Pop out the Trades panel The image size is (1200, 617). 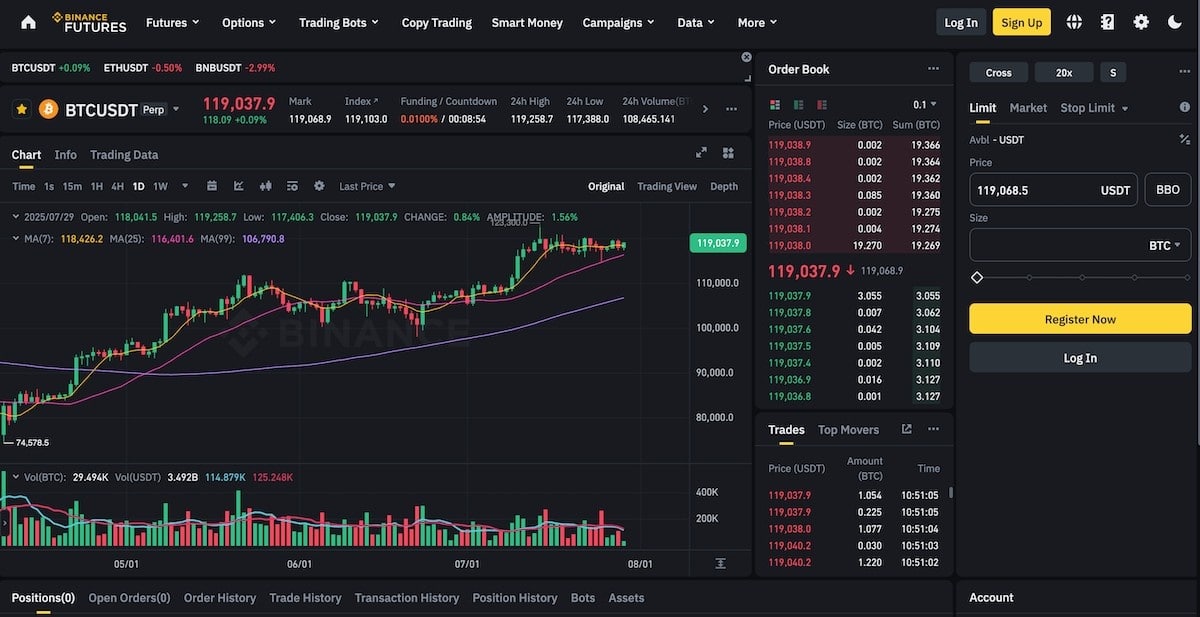[906, 429]
